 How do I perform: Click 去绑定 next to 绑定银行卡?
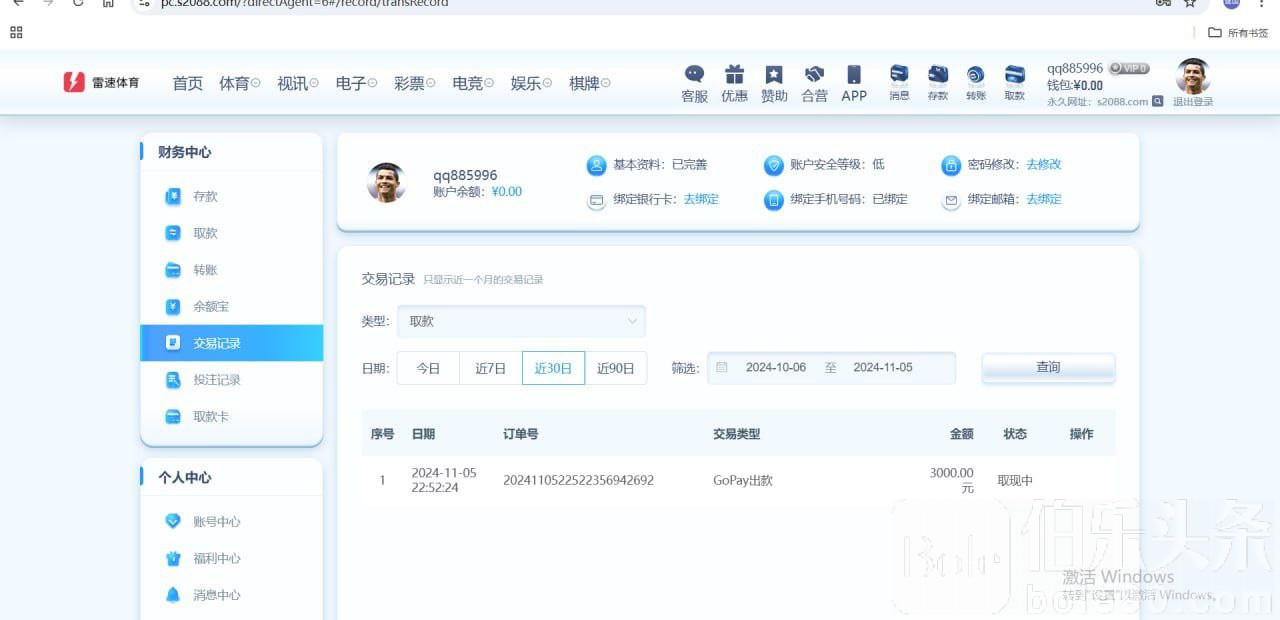[701, 199]
